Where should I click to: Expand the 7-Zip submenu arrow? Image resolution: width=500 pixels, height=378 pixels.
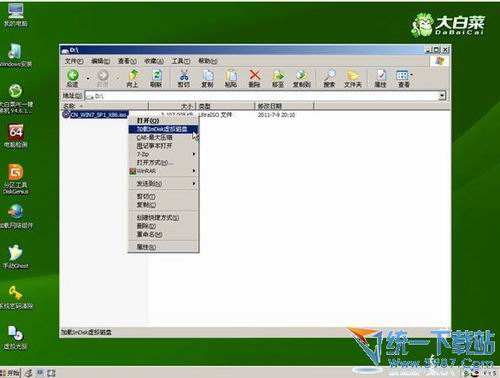coord(194,154)
